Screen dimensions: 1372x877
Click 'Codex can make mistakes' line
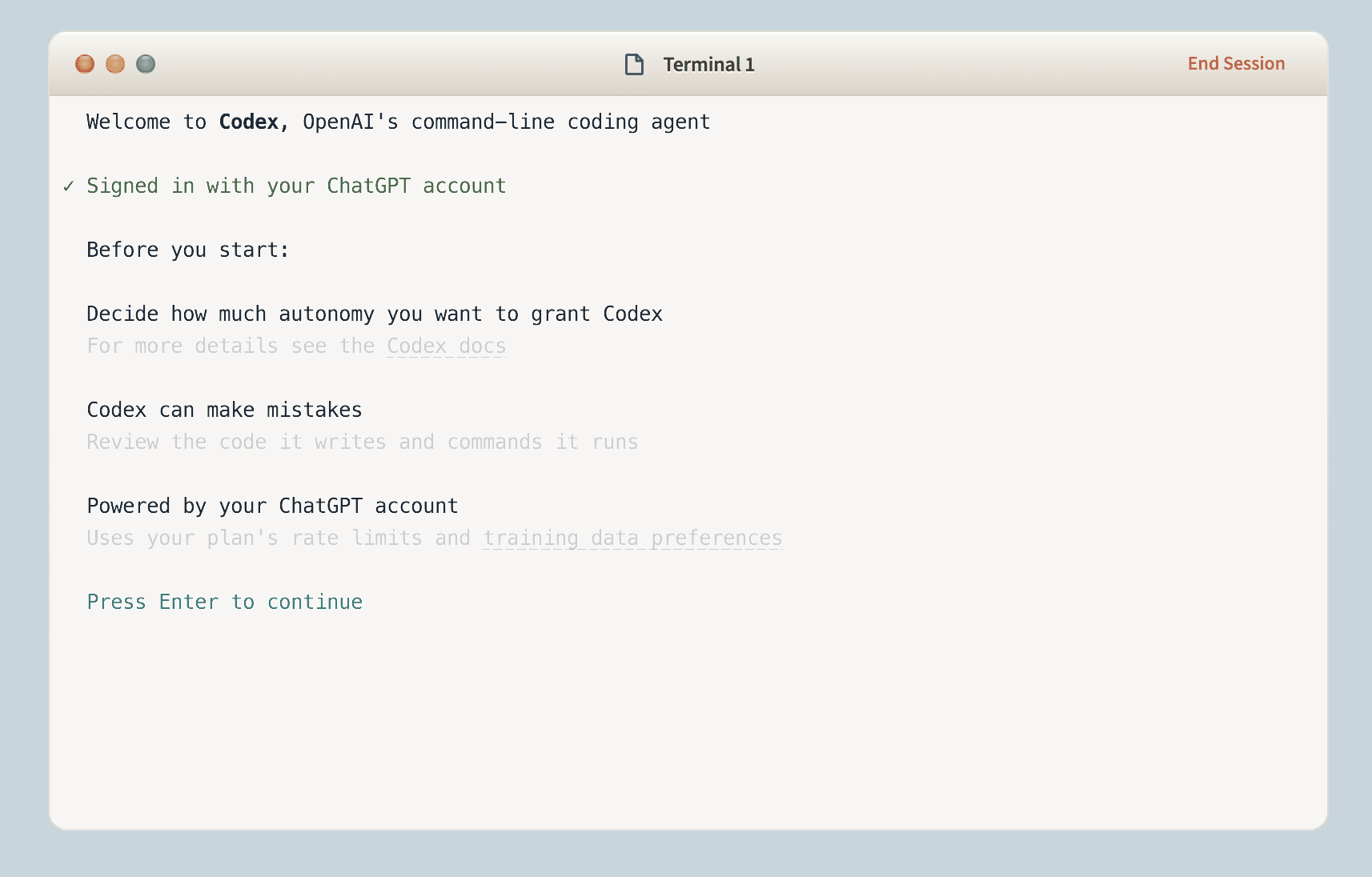pyautogui.click(x=224, y=410)
